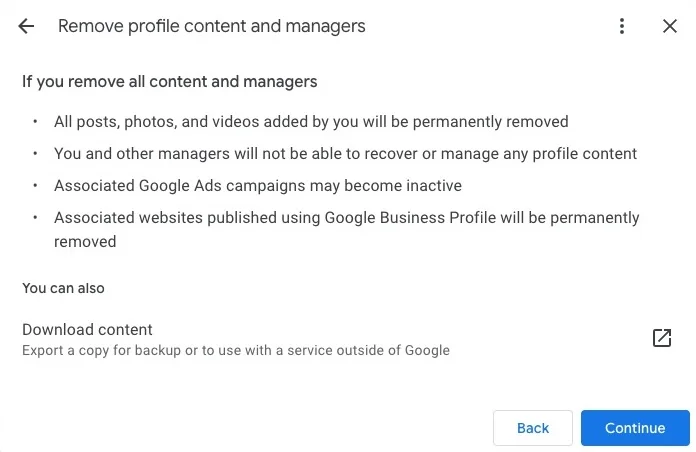Click the 'You can also' label

(63, 288)
